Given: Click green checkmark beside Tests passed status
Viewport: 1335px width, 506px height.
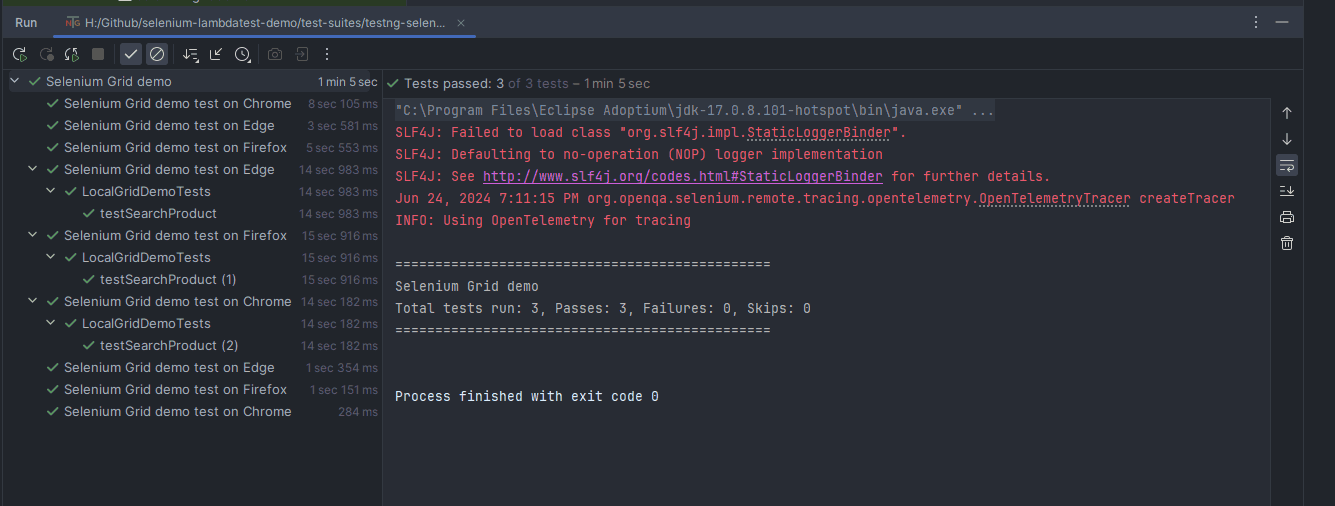Looking at the screenshot, I should (393, 84).
